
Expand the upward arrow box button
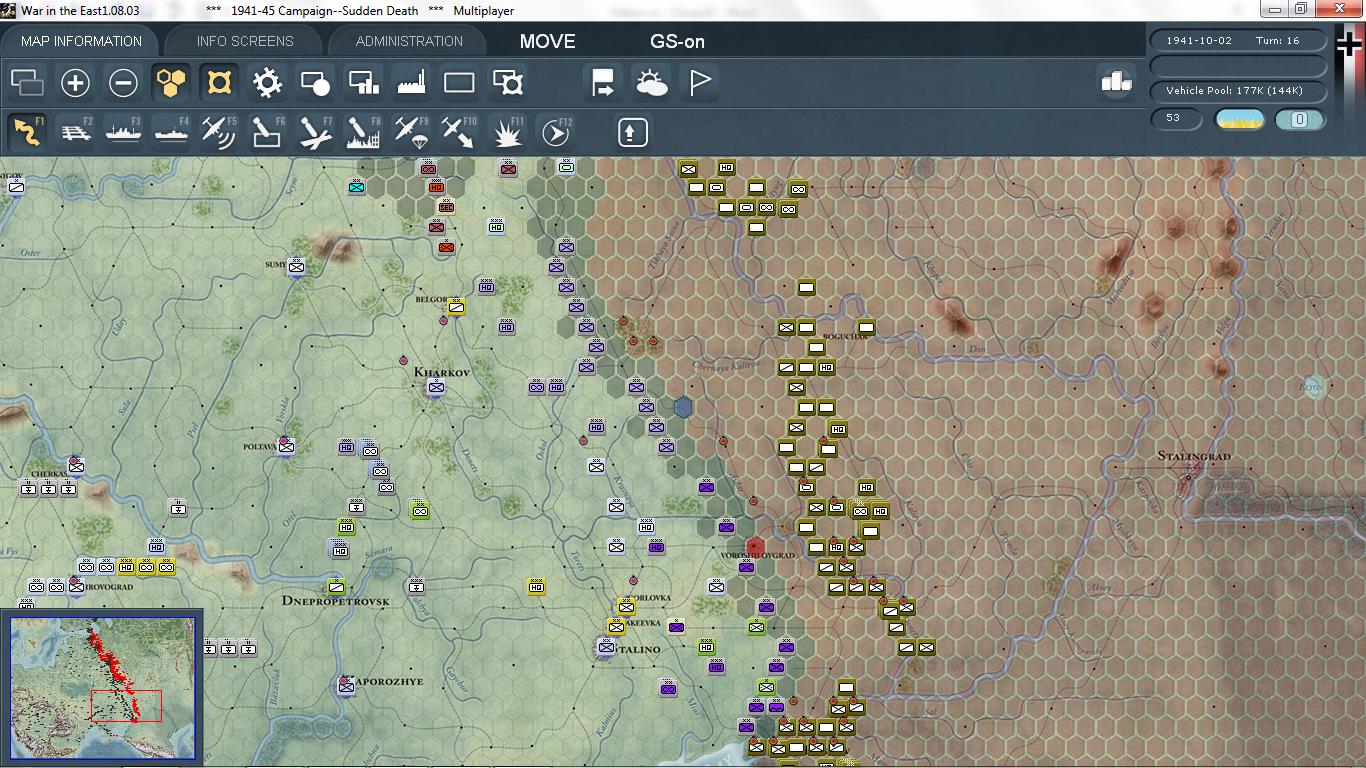[x=632, y=132]
